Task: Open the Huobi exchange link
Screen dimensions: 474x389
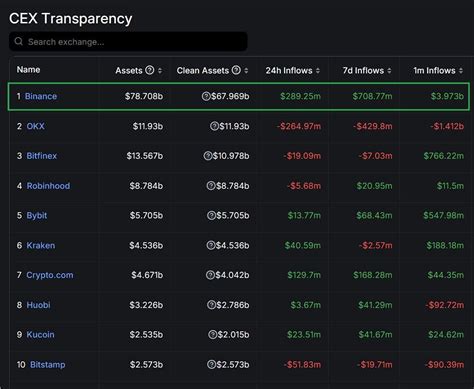Action: 38,305
